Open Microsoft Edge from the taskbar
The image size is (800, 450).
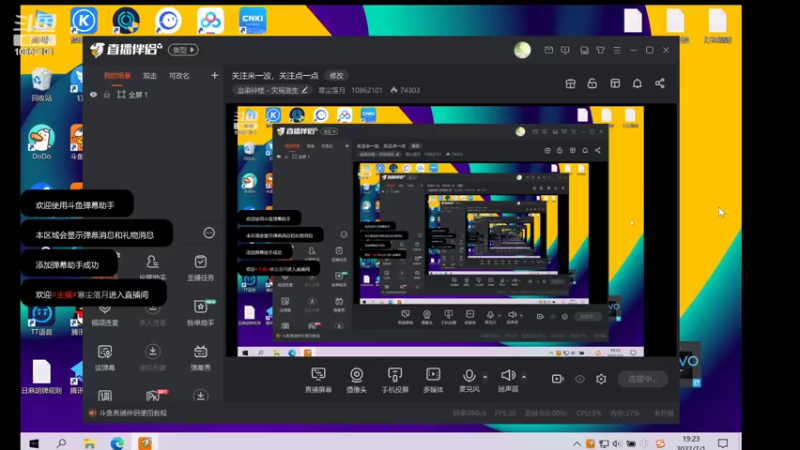pos(117,443)
